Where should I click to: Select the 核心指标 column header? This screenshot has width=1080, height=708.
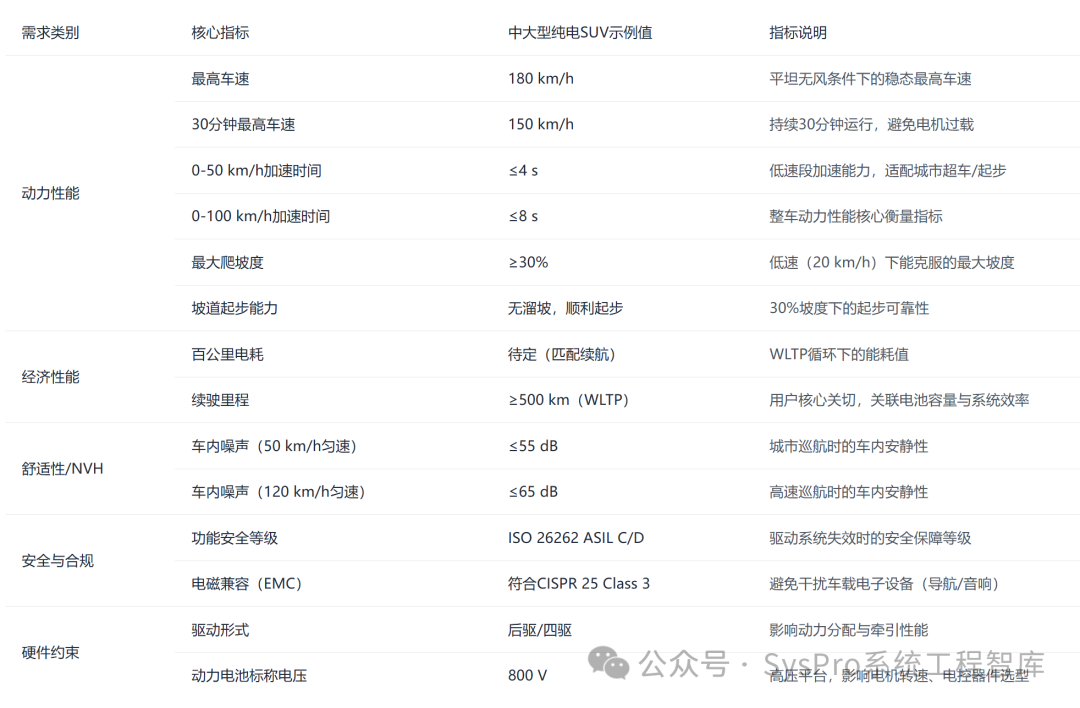[220, 31]
